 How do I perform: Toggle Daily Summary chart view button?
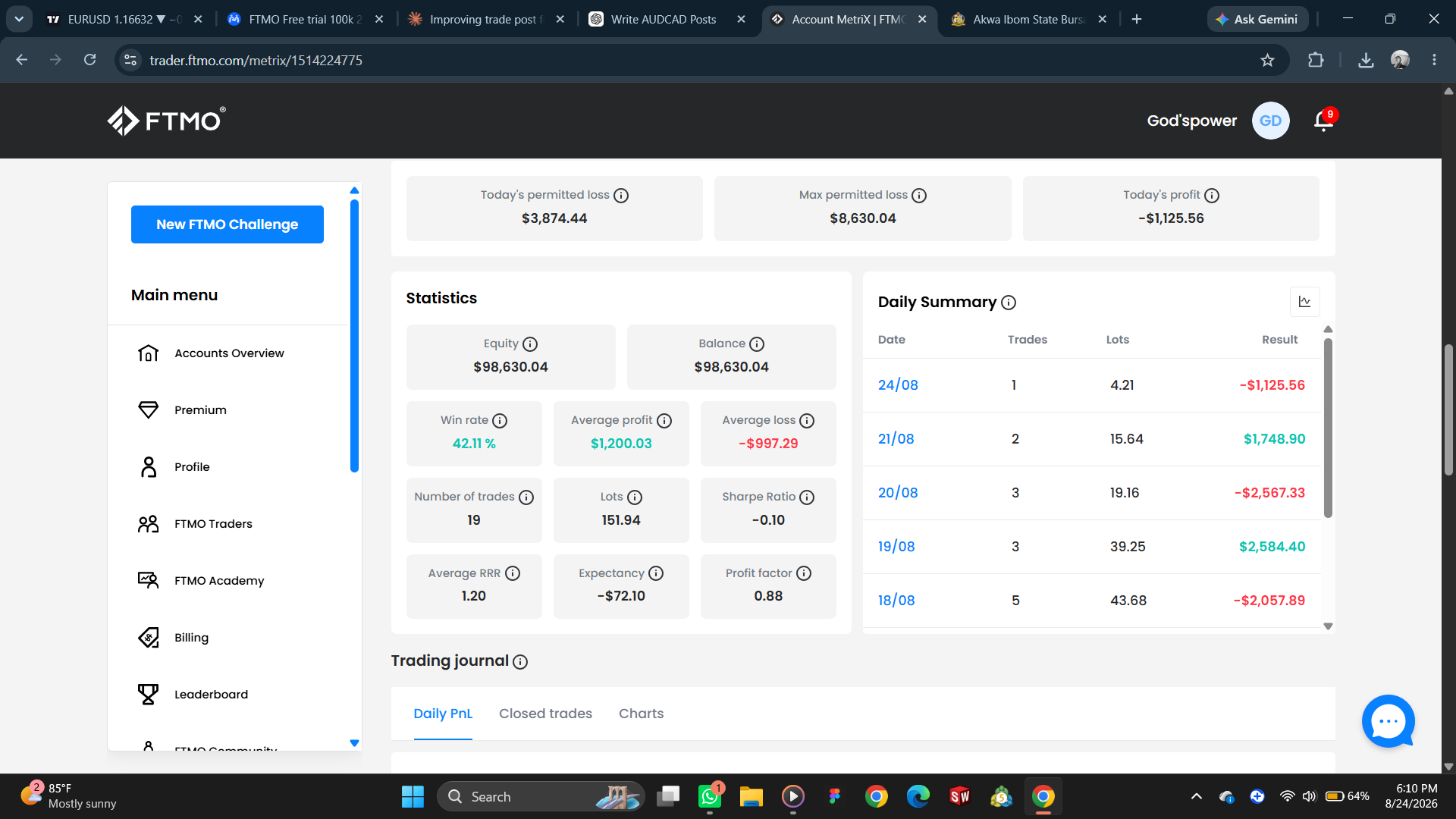[1304, 302]
